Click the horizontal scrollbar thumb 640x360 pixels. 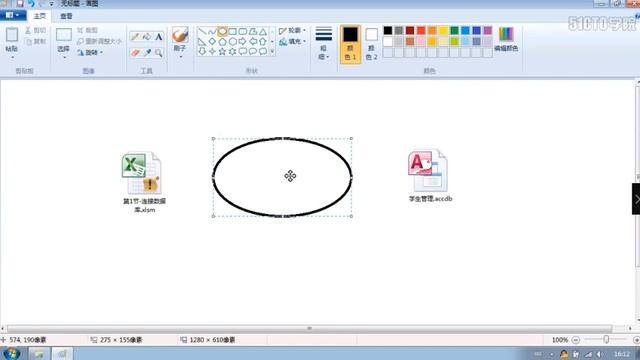(x=309, y=328)
